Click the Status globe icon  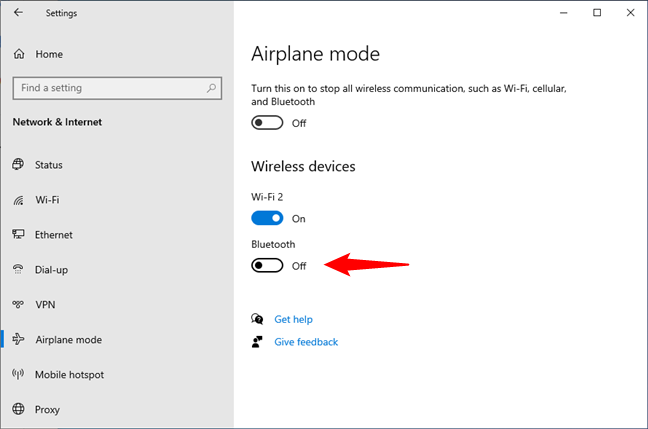tap(18, 164)
